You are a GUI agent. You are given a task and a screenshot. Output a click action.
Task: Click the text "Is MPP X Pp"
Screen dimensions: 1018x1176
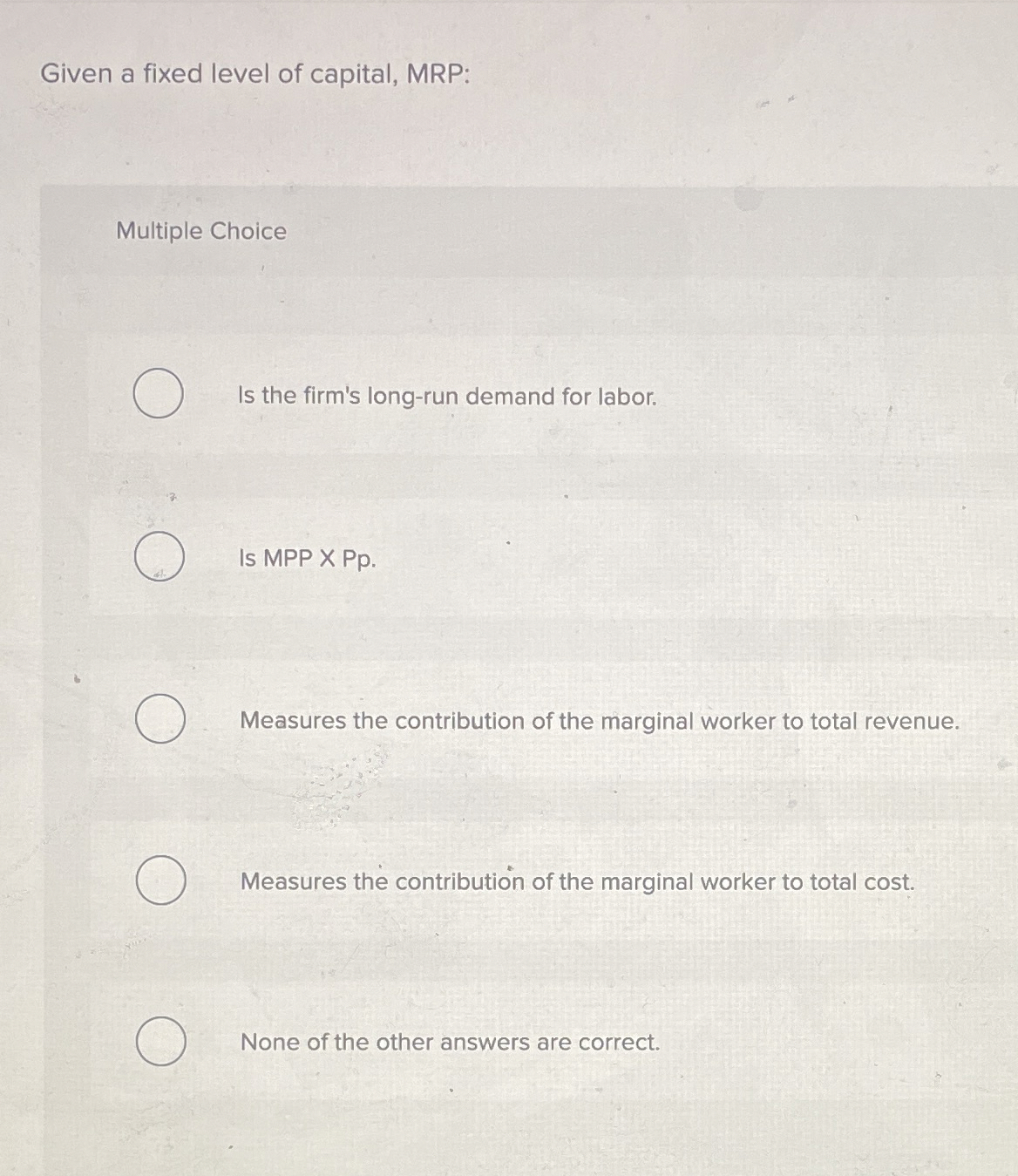pos(306,560)
